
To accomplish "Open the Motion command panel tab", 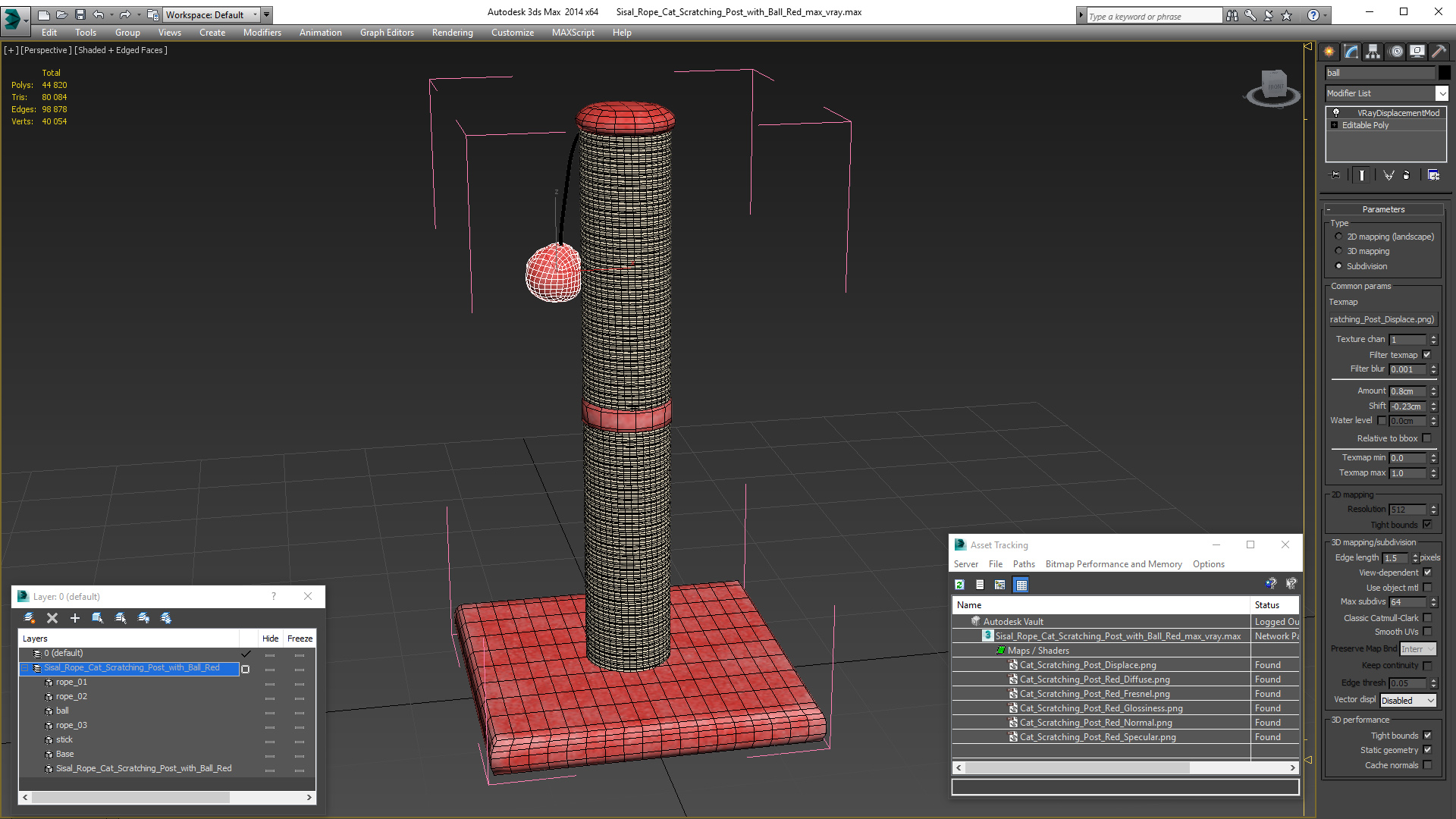I will tap(1395, 52).
